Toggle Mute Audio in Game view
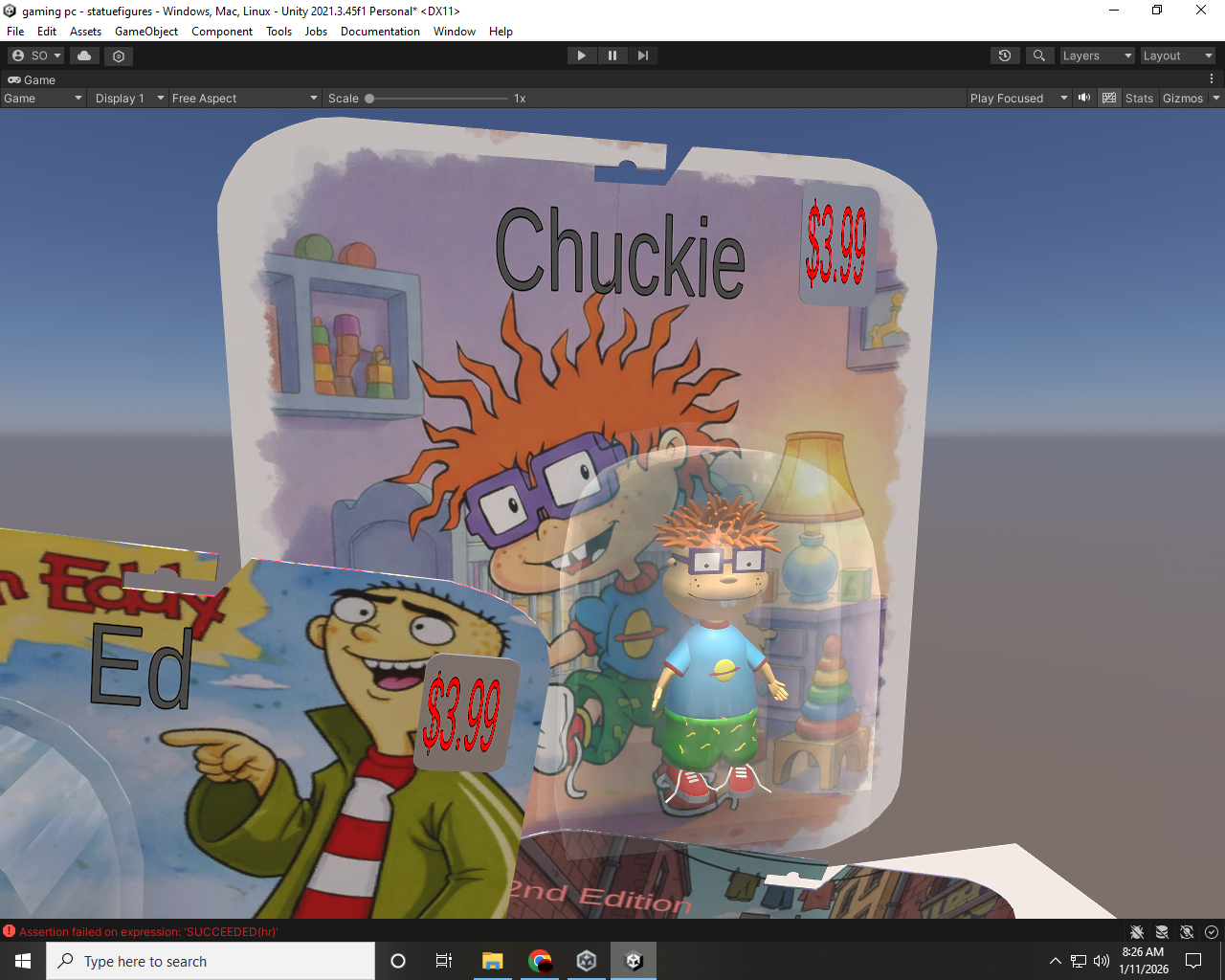This screenshot has height=980, width=1225. click(1084, 98)
